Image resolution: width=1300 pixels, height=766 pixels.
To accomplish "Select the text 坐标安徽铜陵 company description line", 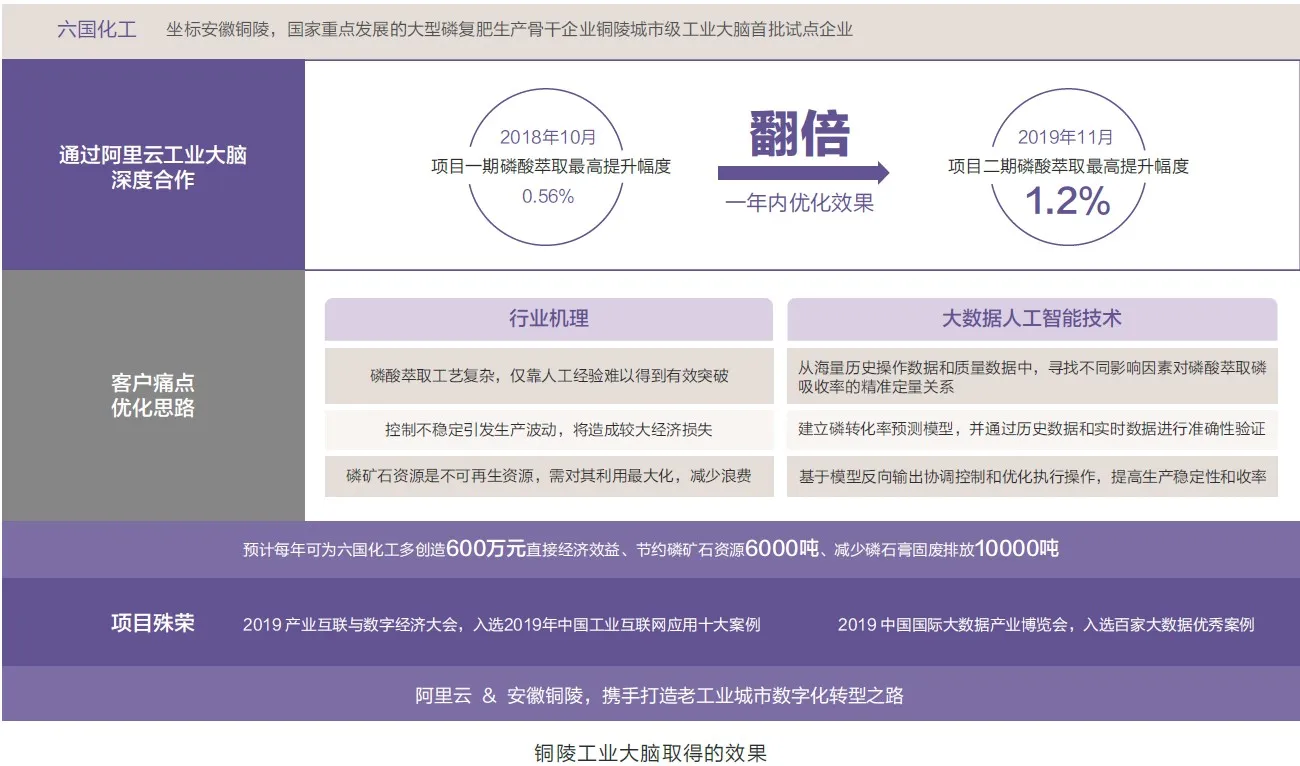I will click(x=509, y=29).
